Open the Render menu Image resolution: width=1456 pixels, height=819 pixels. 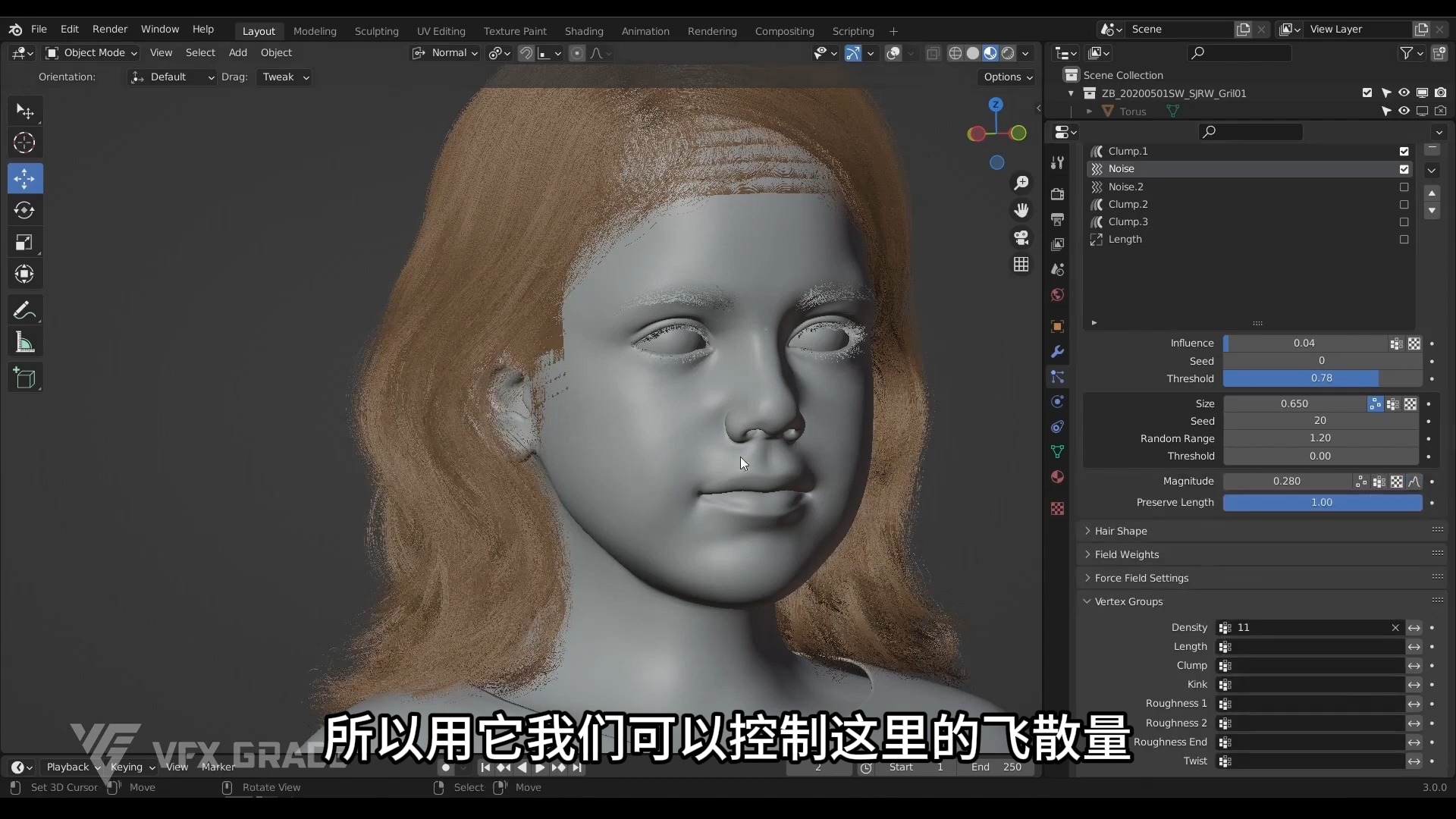110,29
